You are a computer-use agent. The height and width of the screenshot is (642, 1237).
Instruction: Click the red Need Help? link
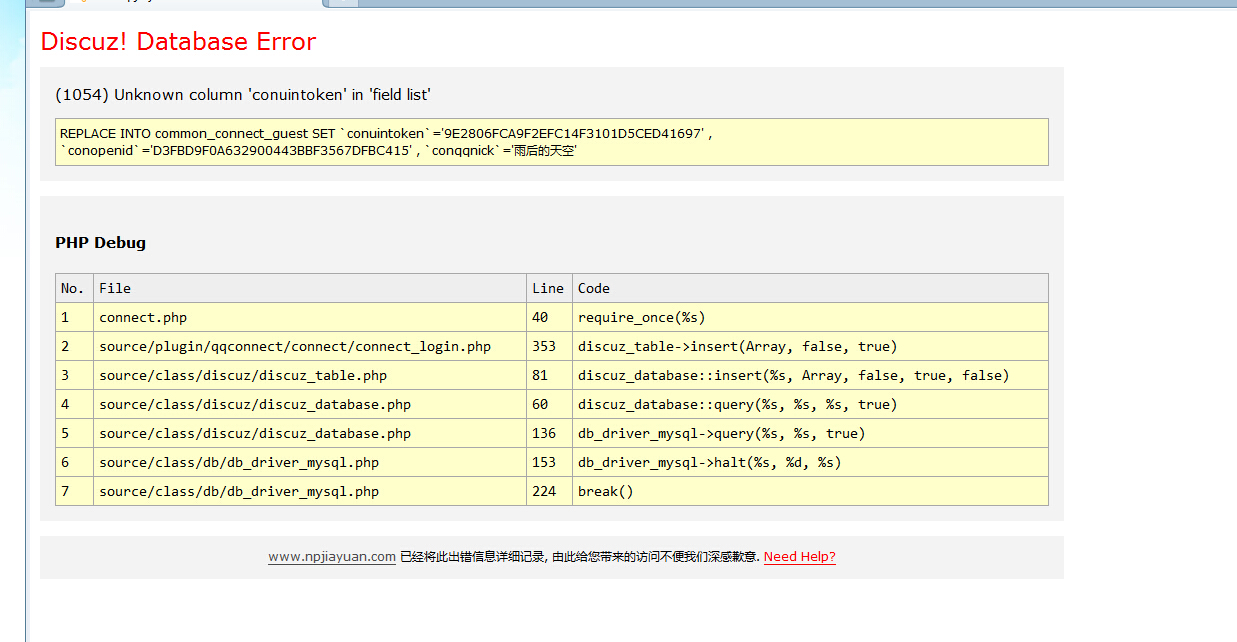point(799,557)
